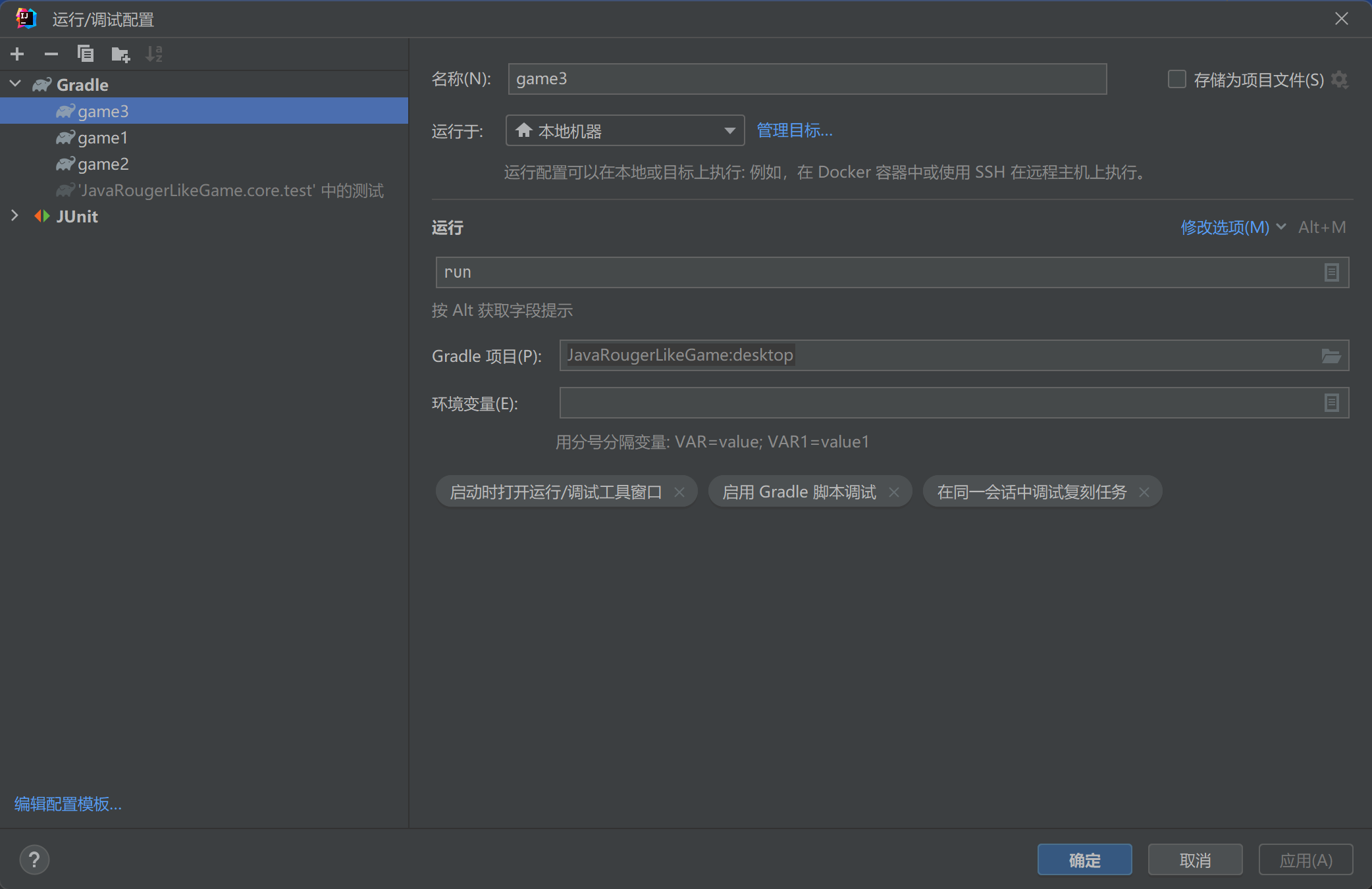Click the sort configurations alphabetically icon
This screenshot has height=889, width=1372.
[154, 54]
